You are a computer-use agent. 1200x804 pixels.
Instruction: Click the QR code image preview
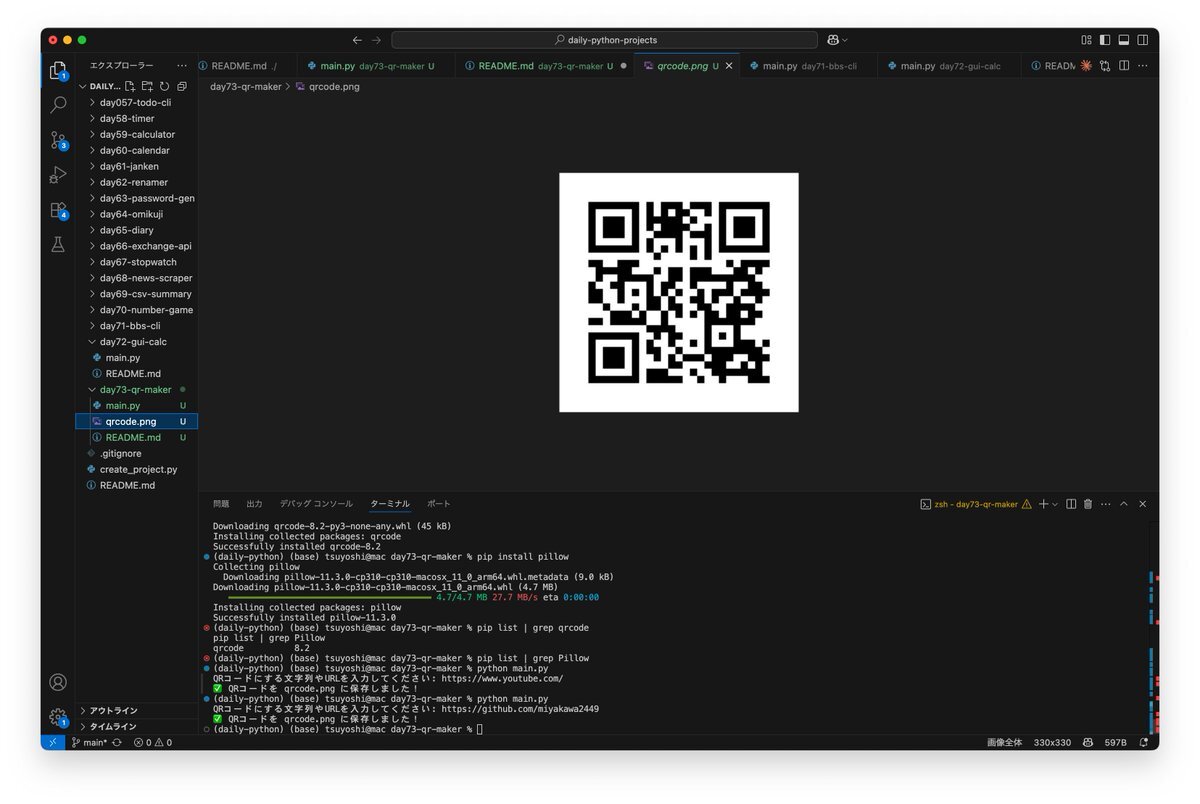(679, 292)
